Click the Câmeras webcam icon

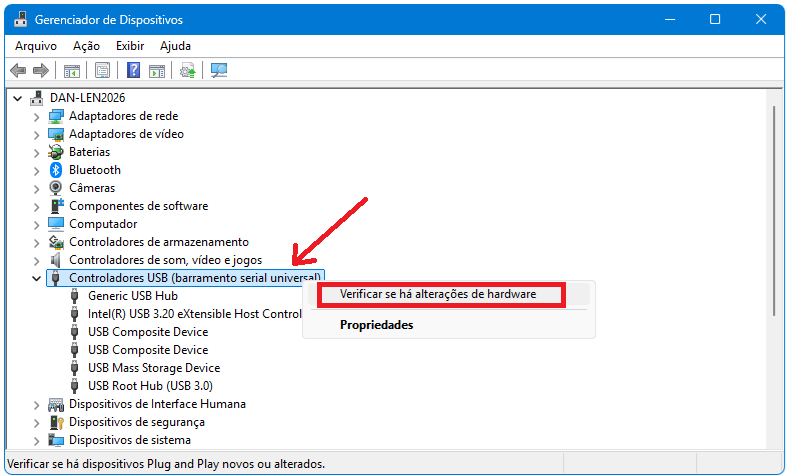pos(56,188)
